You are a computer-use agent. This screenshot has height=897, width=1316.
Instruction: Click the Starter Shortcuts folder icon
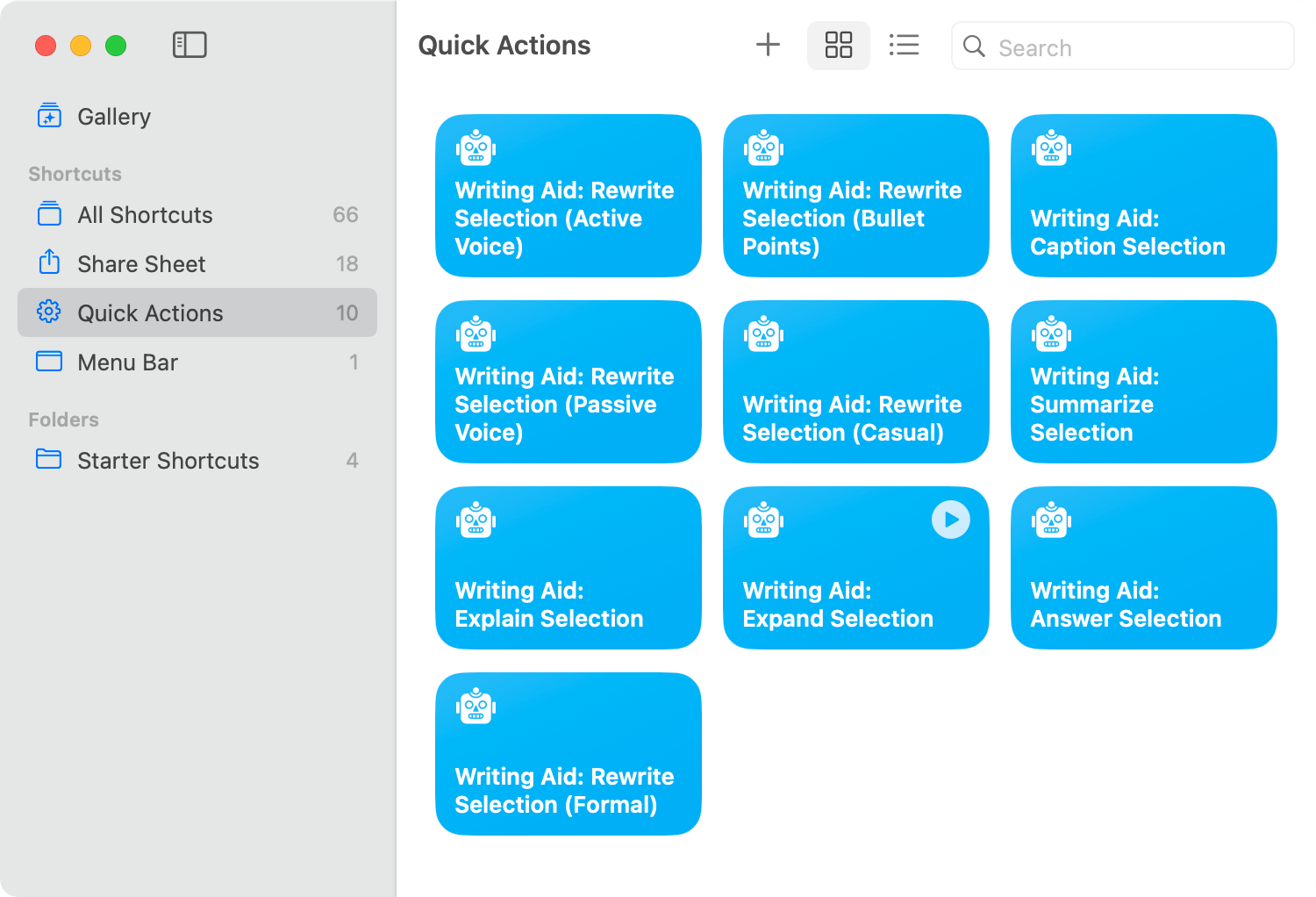49,459
